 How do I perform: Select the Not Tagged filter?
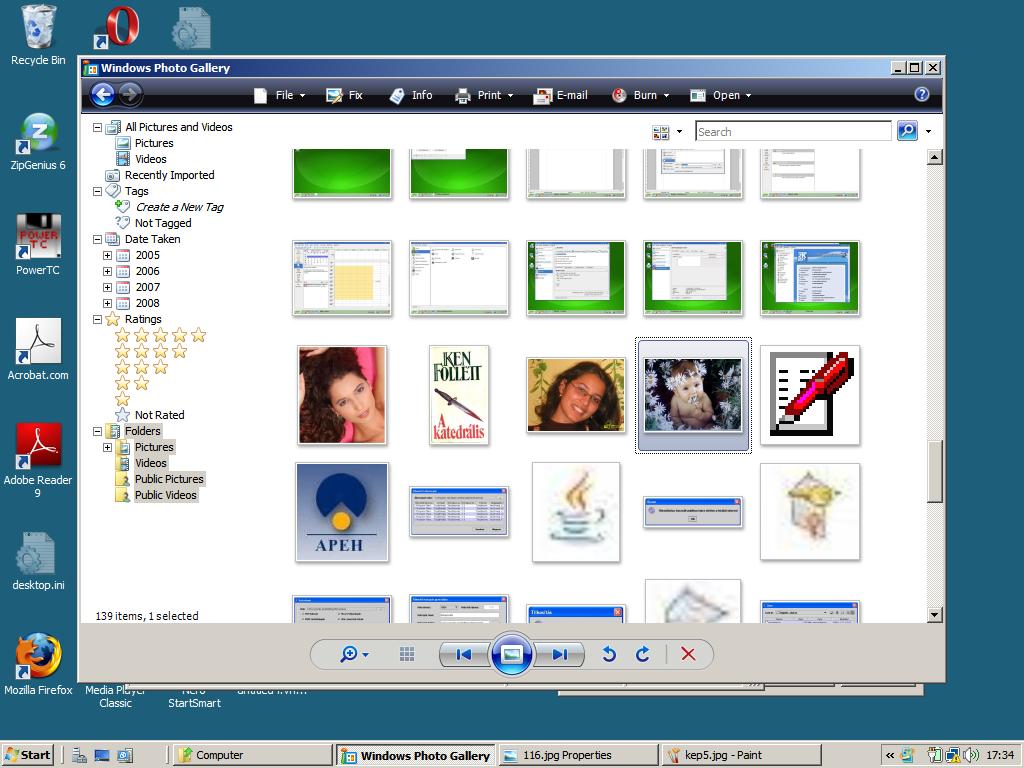tap(163, 223)
